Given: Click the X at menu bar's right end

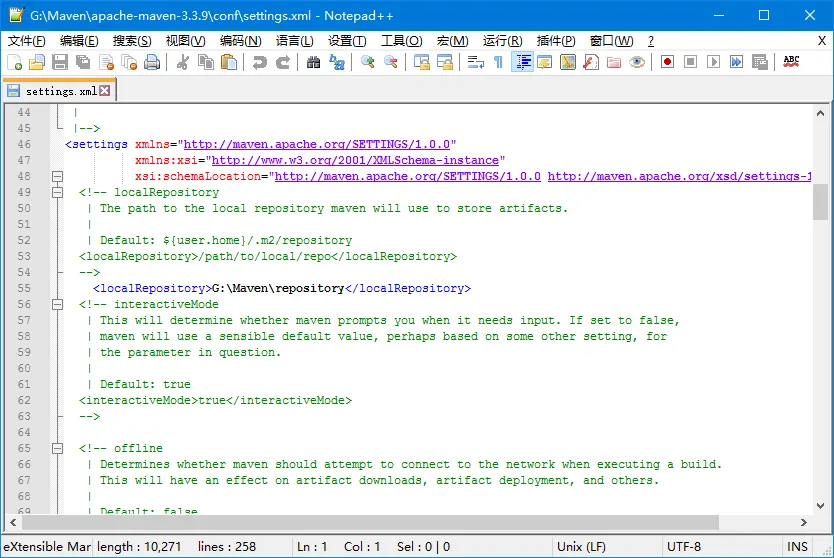Looking at the screenshot, I should pos(822,40).
